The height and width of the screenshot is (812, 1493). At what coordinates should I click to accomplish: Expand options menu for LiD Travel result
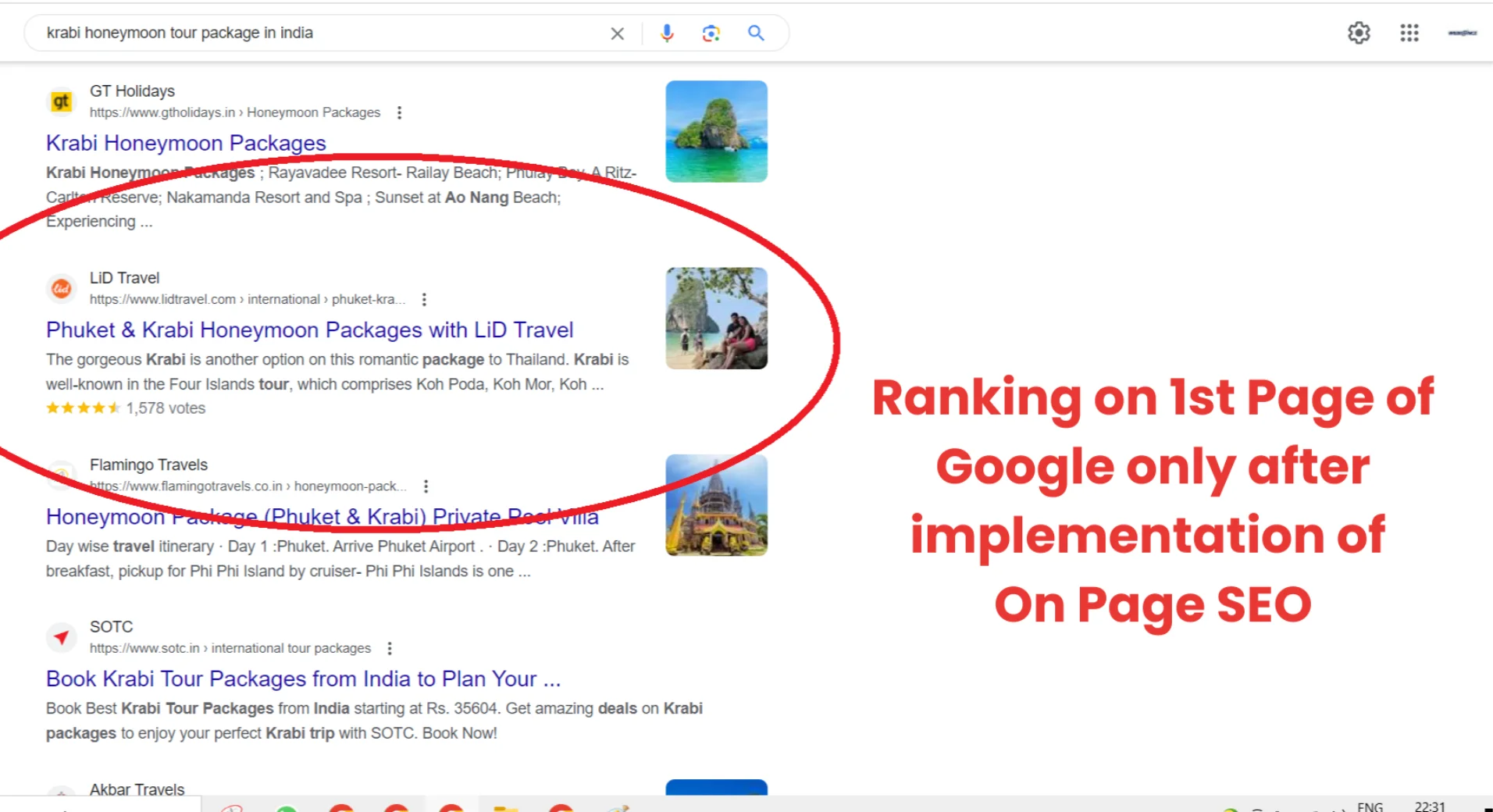tap(424, 300)
